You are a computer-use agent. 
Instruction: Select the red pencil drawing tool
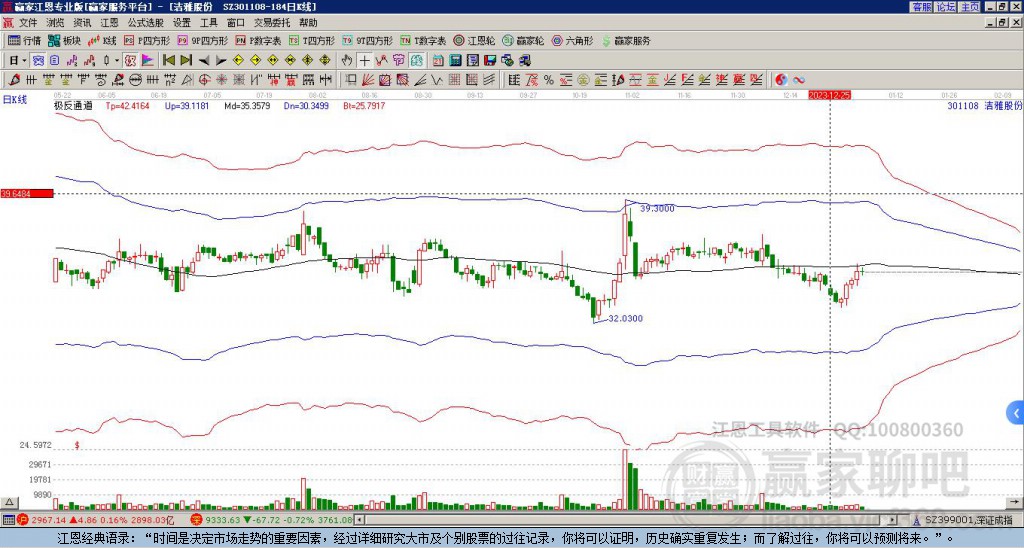14,80
